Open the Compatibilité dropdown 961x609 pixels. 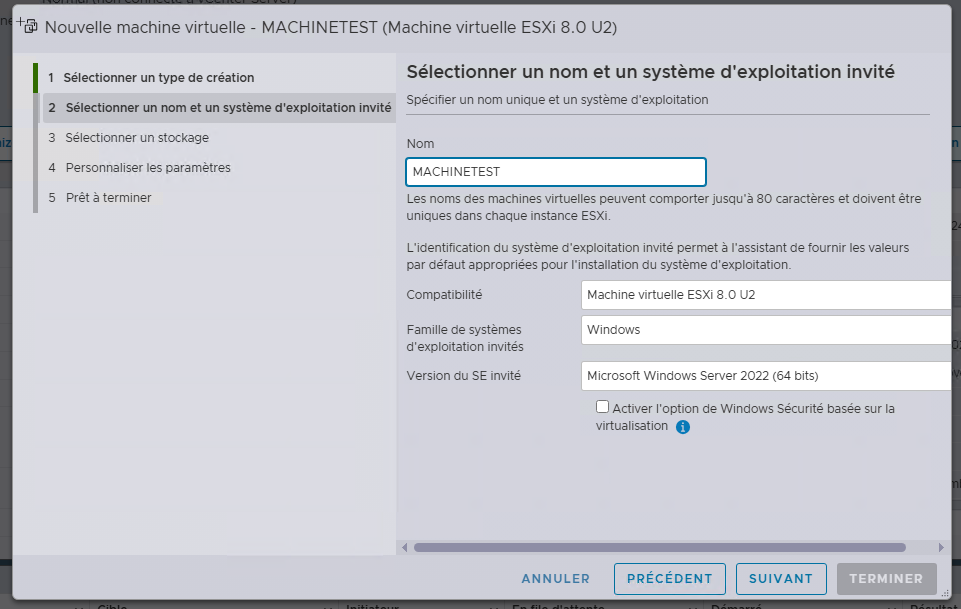pos(766,294)
